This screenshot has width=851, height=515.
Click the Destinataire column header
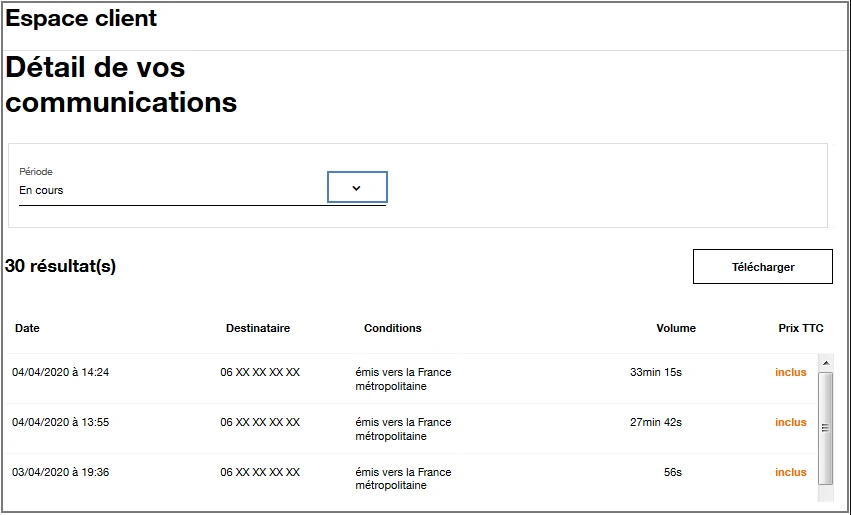[258, 328]
